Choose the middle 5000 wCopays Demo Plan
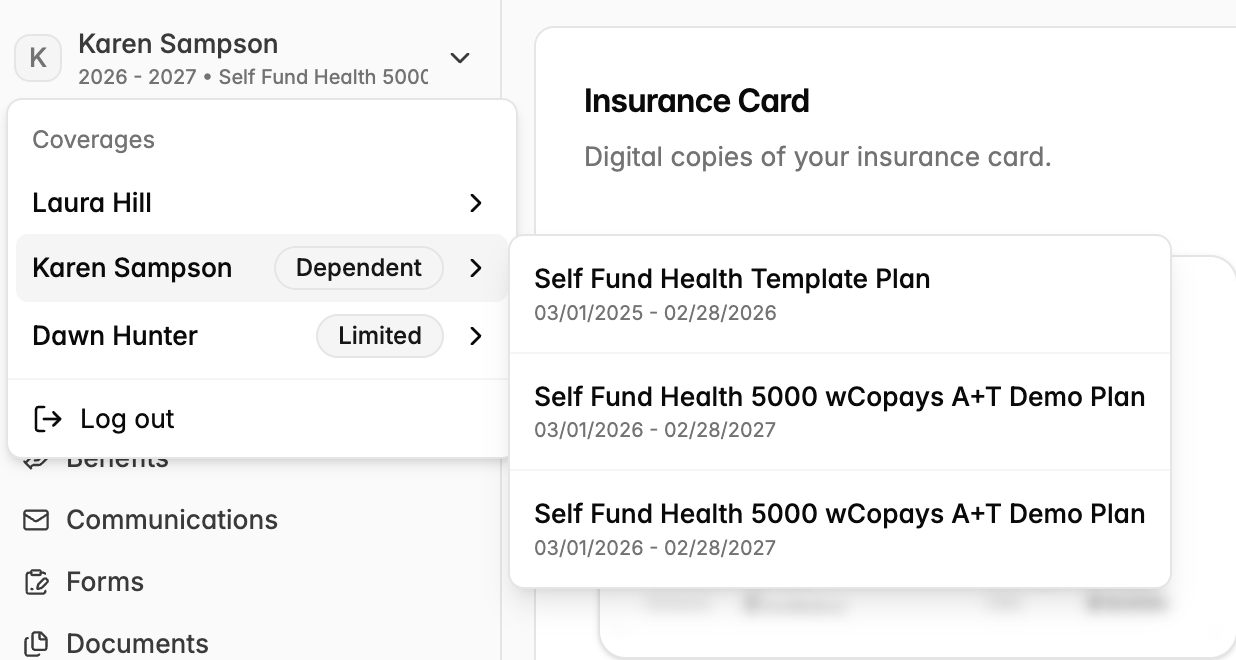This screenshot has height=660, width=1236. pyautogui.click(x=840, y=412)
